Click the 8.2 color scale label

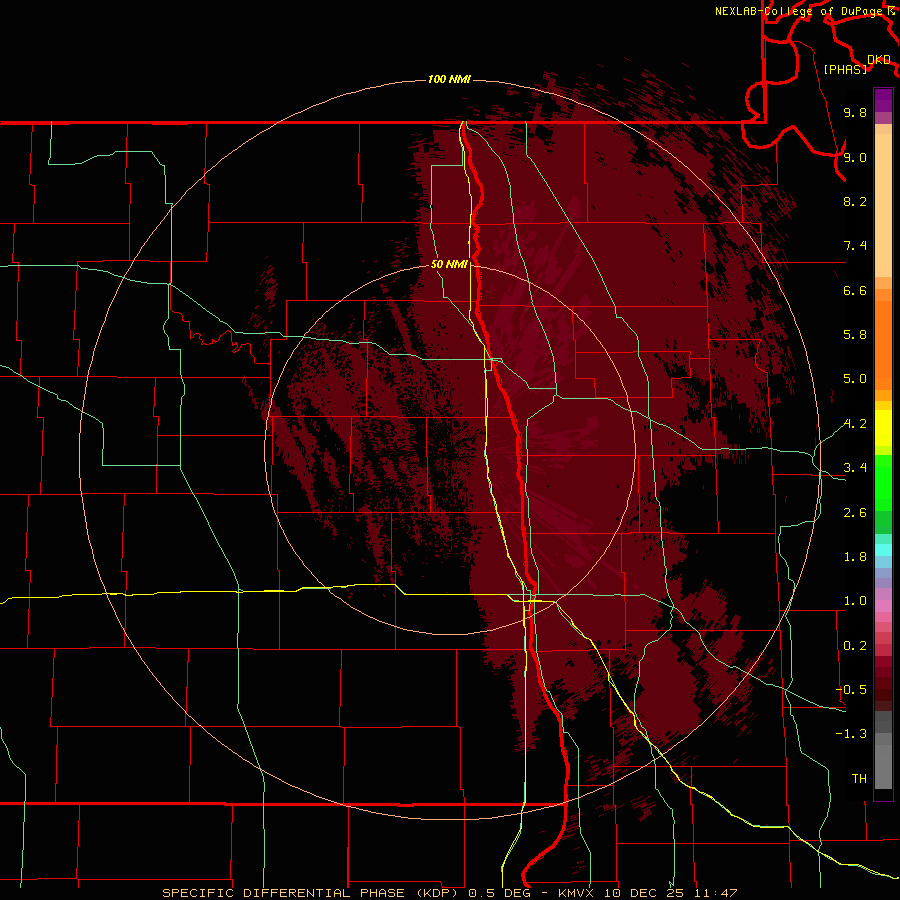coord(855,201)
